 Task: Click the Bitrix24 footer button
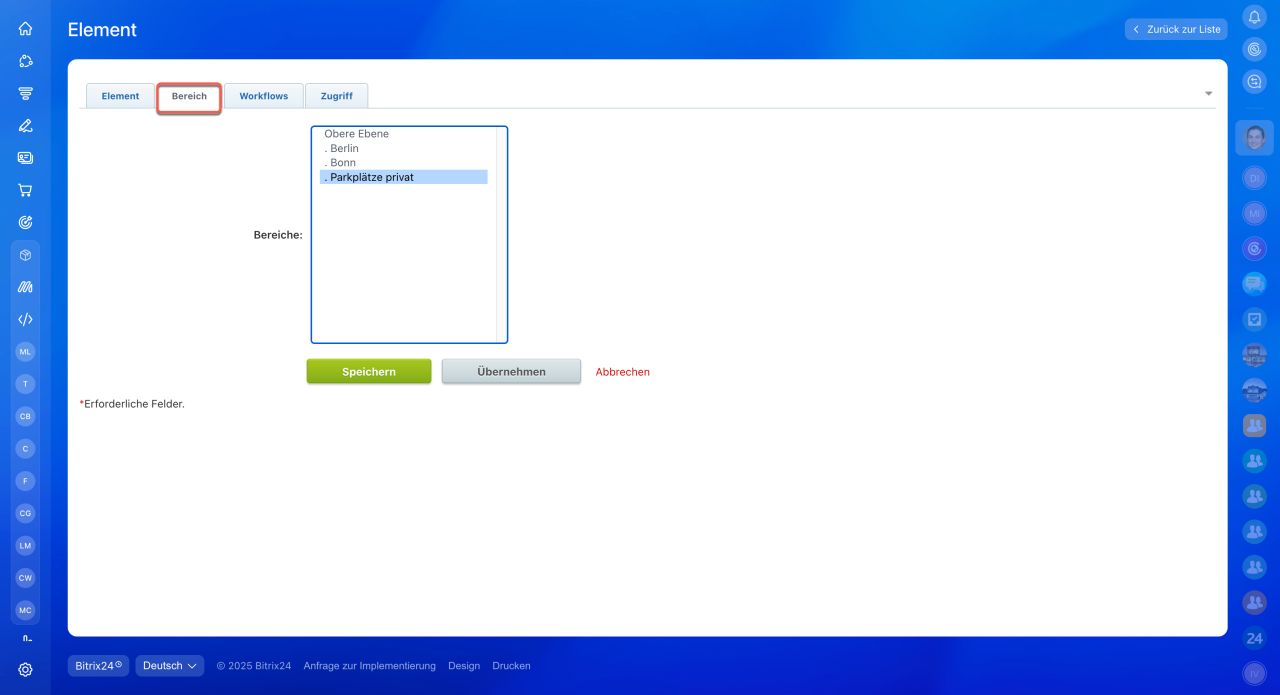[x=98, y=665]
